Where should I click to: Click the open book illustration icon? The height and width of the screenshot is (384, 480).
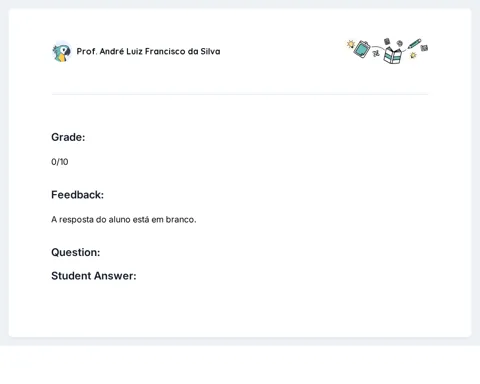pyautogui.click(x=393, y=55)
